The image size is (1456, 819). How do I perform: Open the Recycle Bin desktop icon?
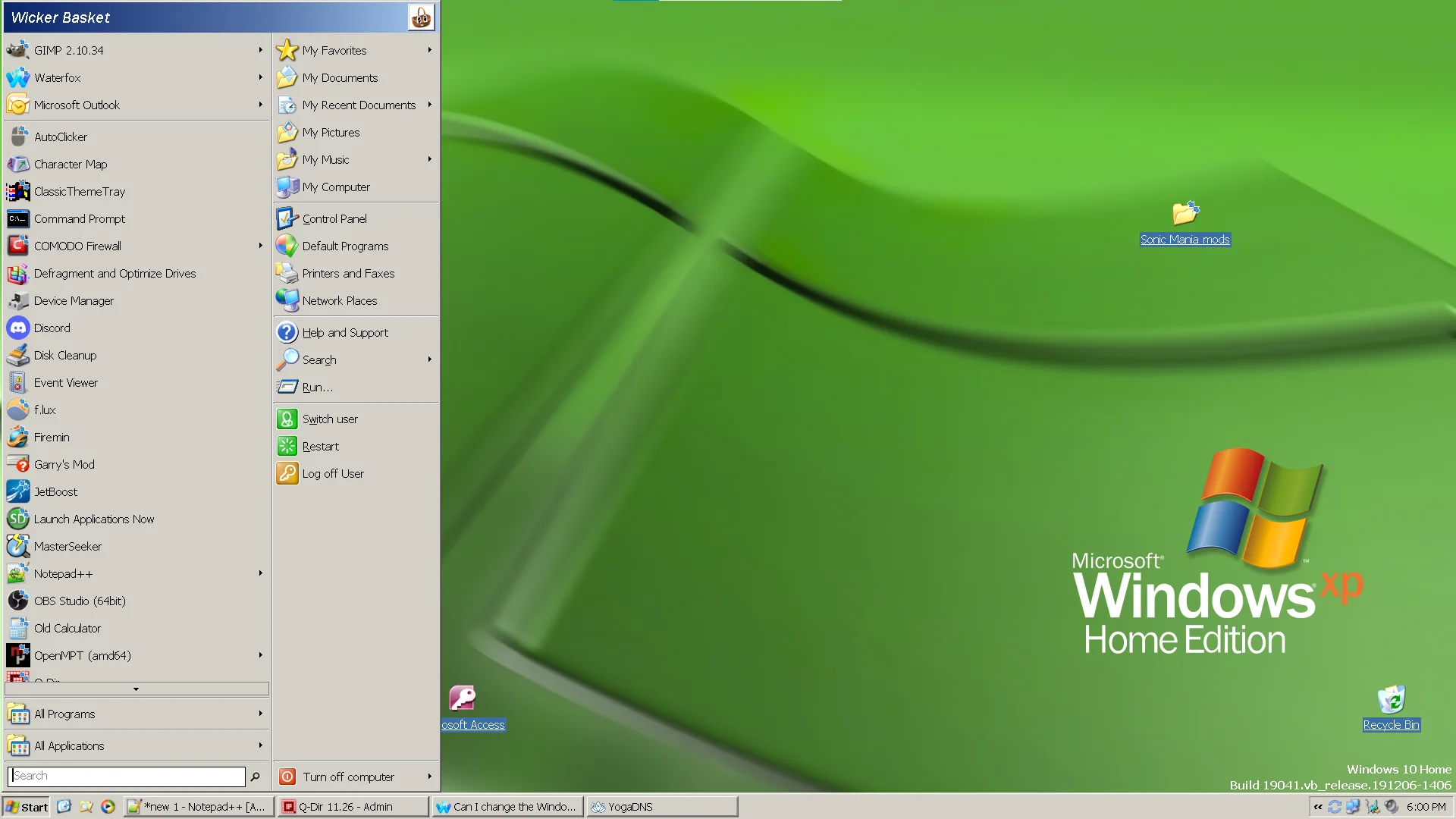[1391, 700]
